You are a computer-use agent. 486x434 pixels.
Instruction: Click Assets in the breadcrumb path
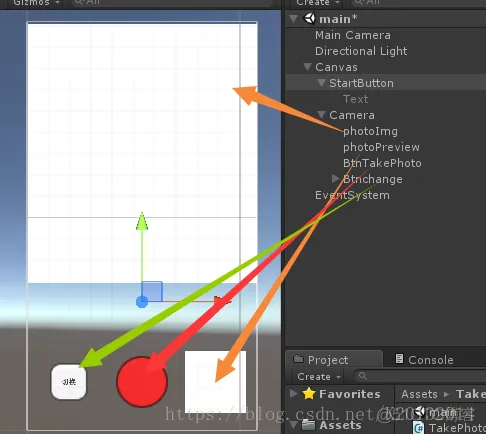click(x=419, y=394)
